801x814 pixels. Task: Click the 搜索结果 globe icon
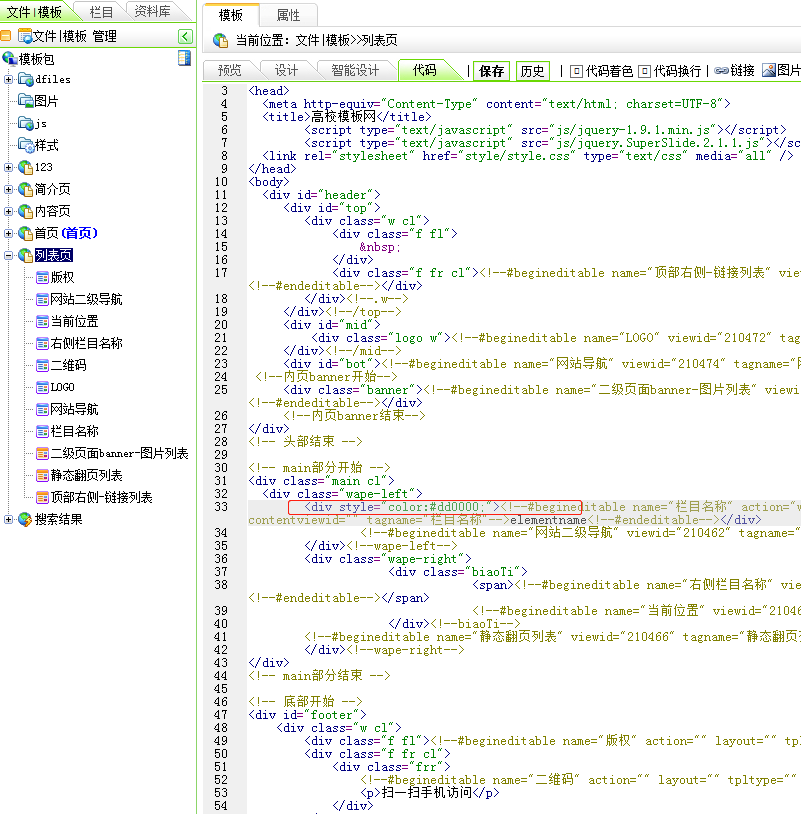25,519
